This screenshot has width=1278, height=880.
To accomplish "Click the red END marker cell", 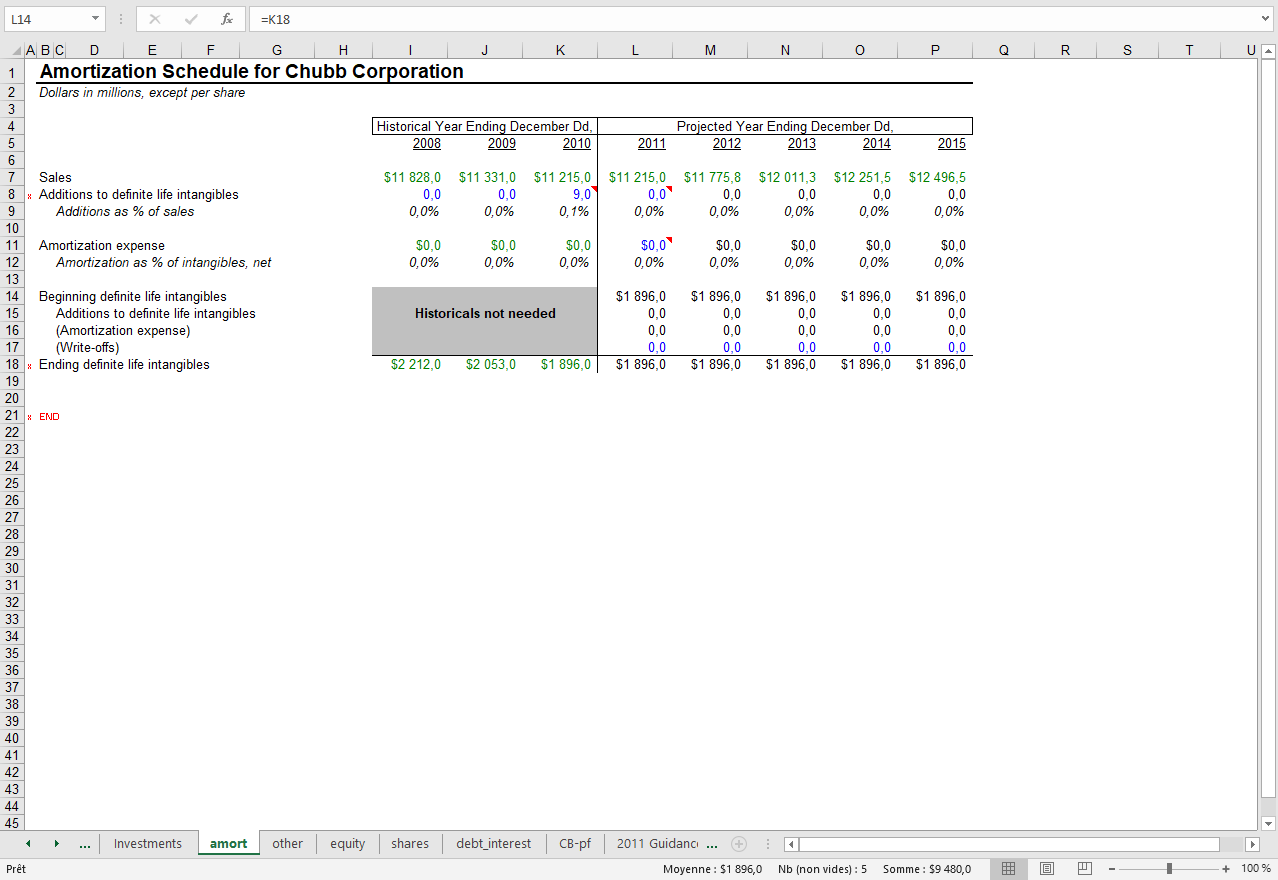I will click(x=49, y=417).
